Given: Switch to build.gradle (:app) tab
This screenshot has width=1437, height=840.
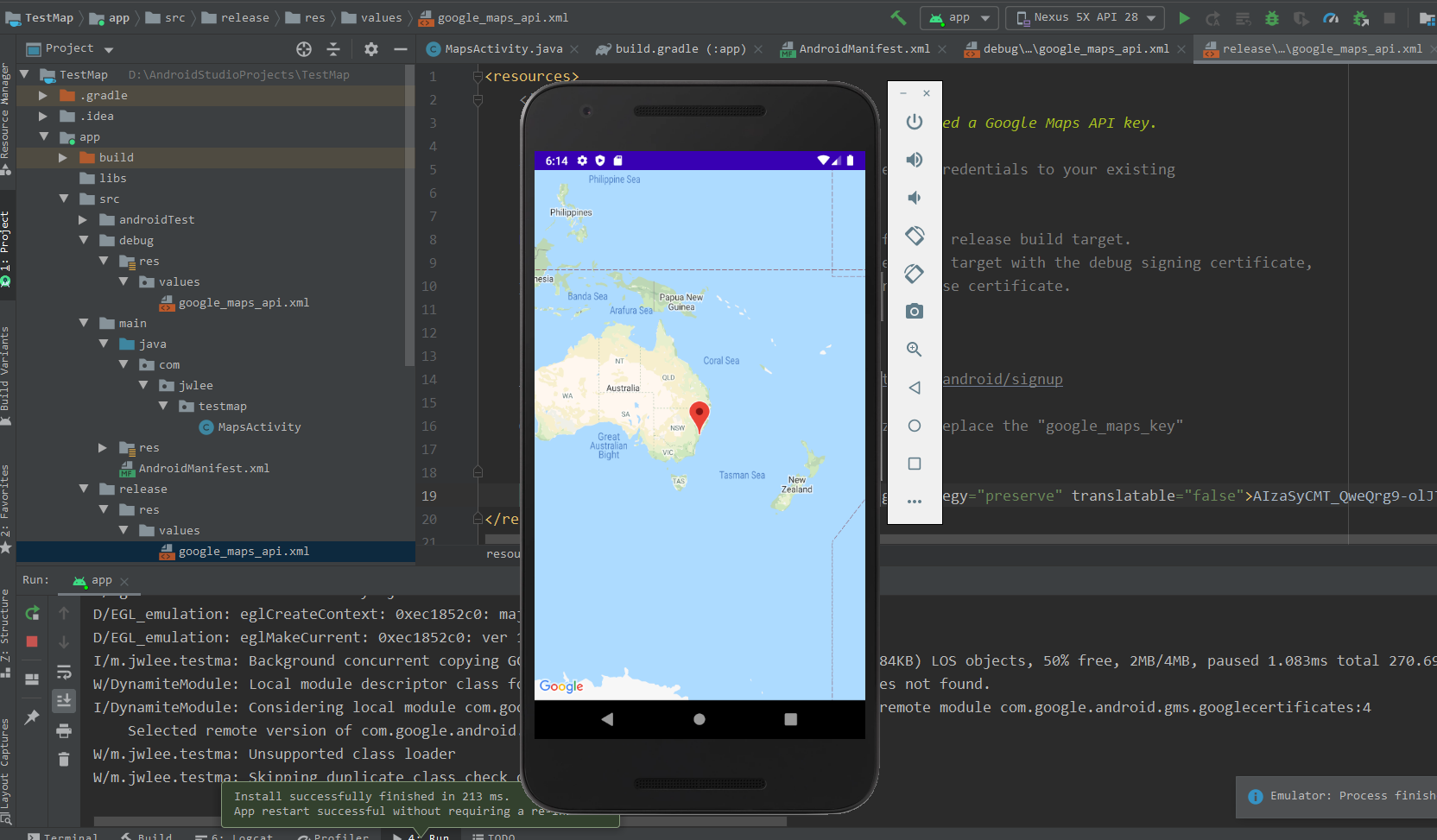Looking at the screenshot, I should pos(680,49).
